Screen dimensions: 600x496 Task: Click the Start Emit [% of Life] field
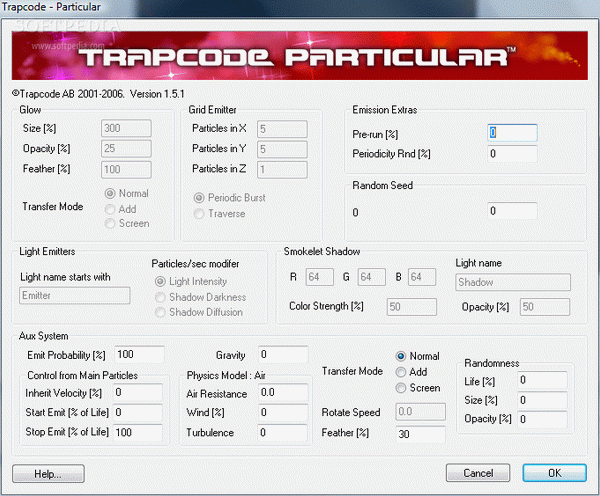pyautogui.click(x=138, y=413)
